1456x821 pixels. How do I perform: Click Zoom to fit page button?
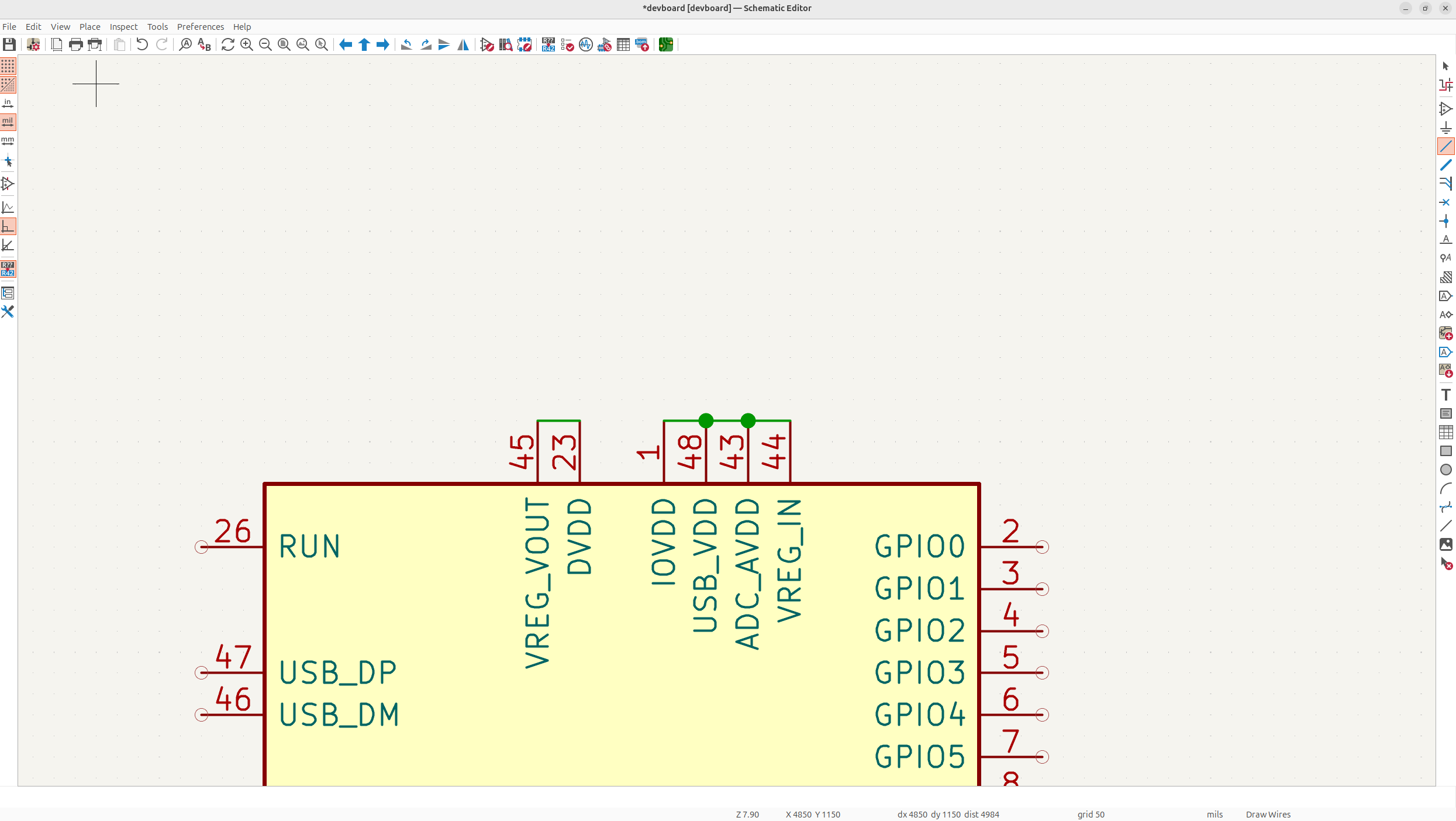point(284,44)
